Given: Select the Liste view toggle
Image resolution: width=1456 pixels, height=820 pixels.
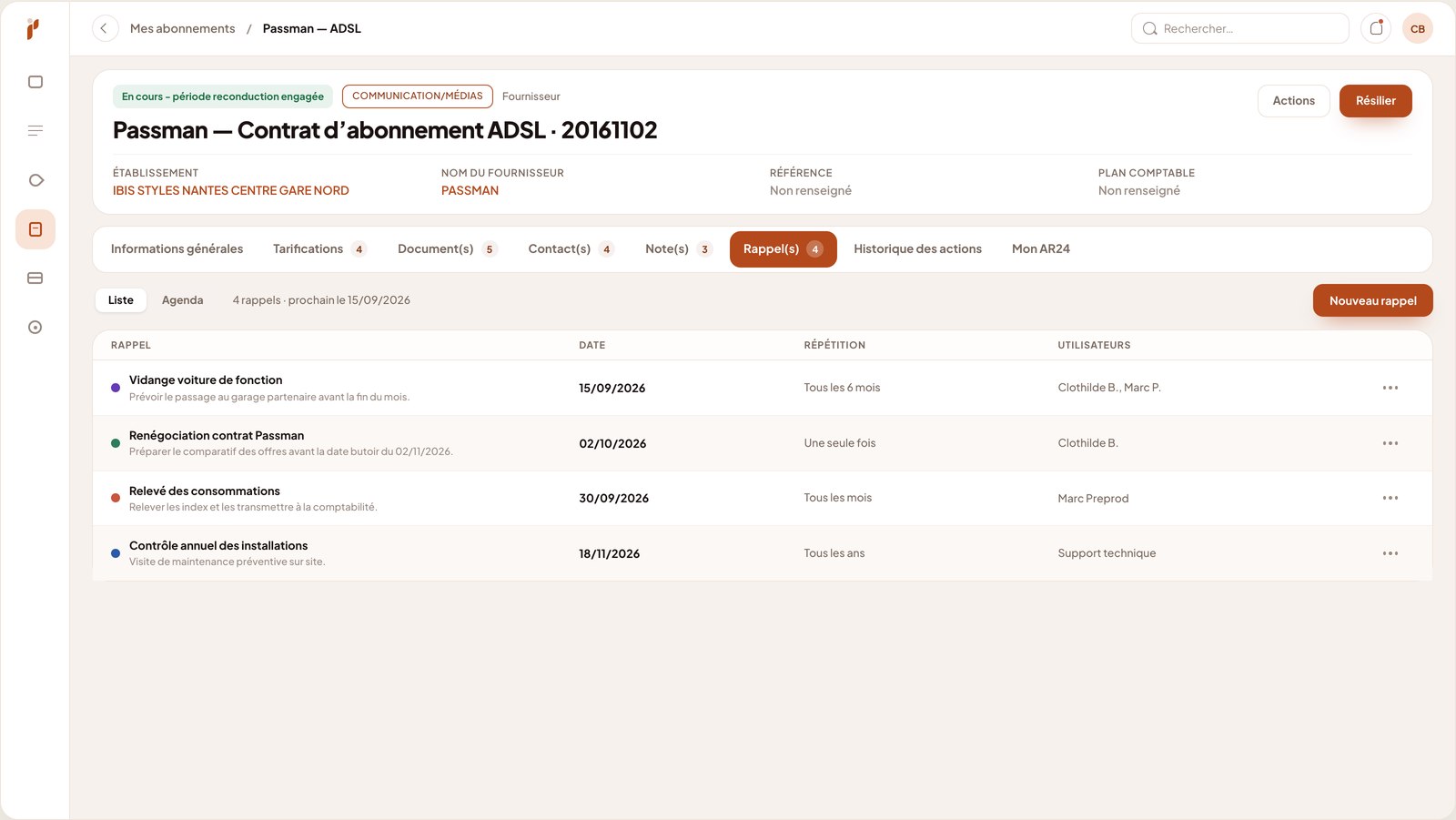Looking at the screenshot, I should pyautogui.click(x=121, y=300).
